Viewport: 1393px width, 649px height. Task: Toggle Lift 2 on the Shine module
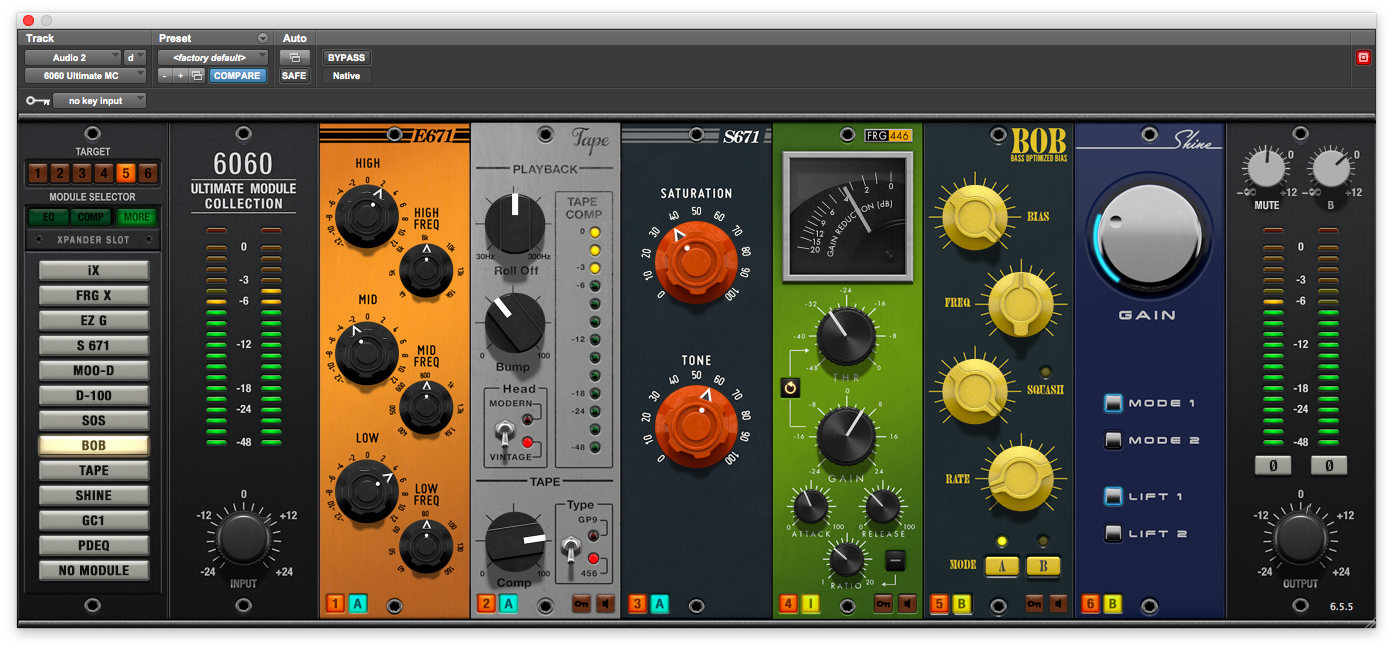coord(1114,533)
